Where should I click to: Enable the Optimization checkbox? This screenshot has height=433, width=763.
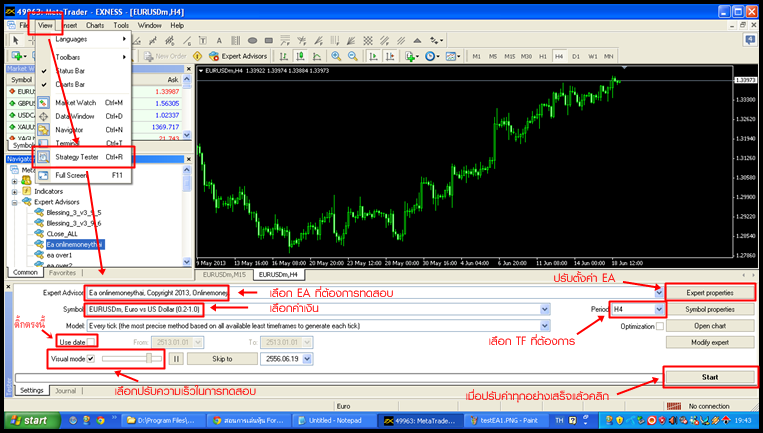660,326
